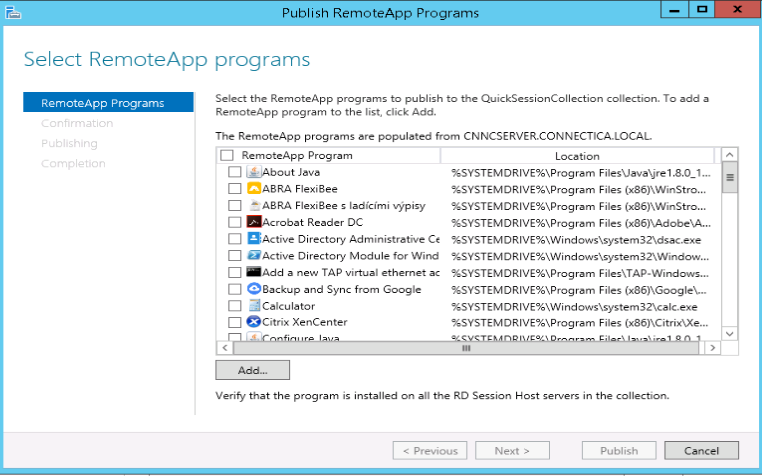Click the scroll up arrow of the list

coord(729,155)
